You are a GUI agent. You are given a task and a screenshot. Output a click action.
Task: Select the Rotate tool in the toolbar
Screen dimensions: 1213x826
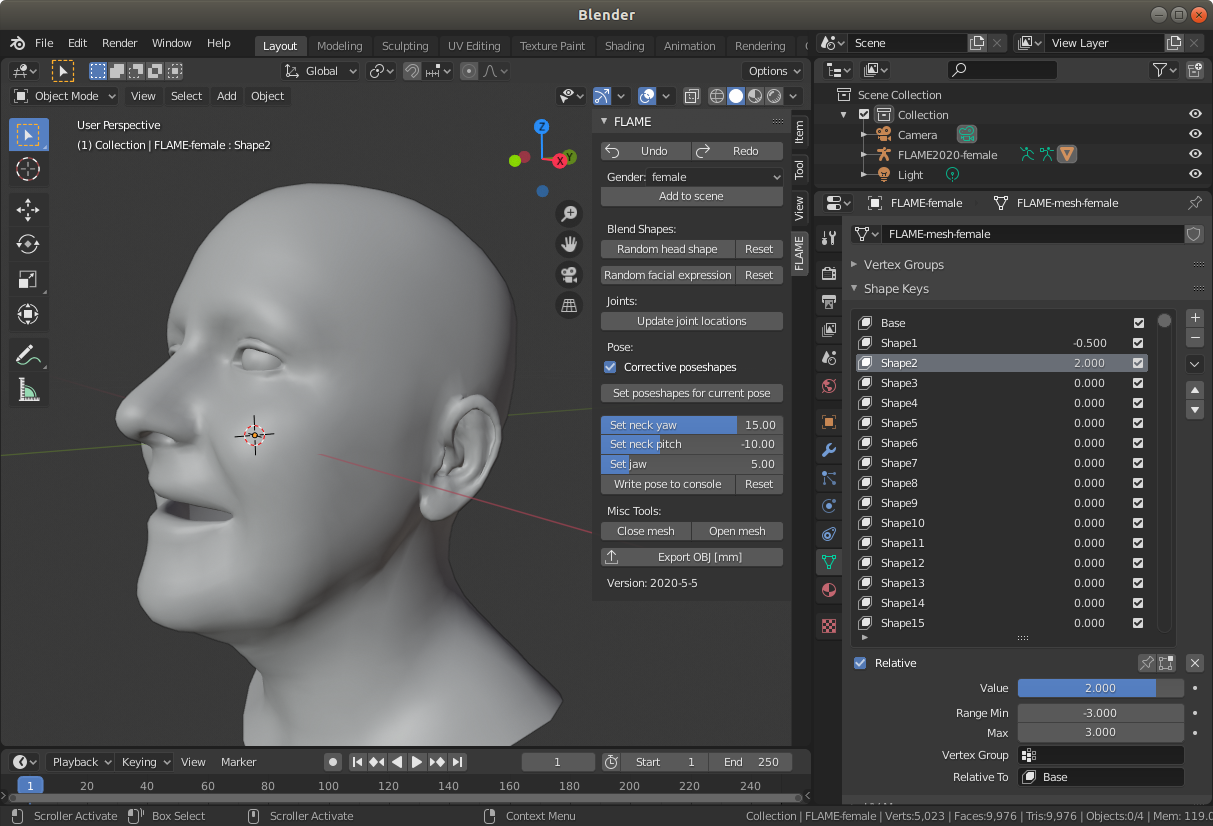click(x=28, y=244)
